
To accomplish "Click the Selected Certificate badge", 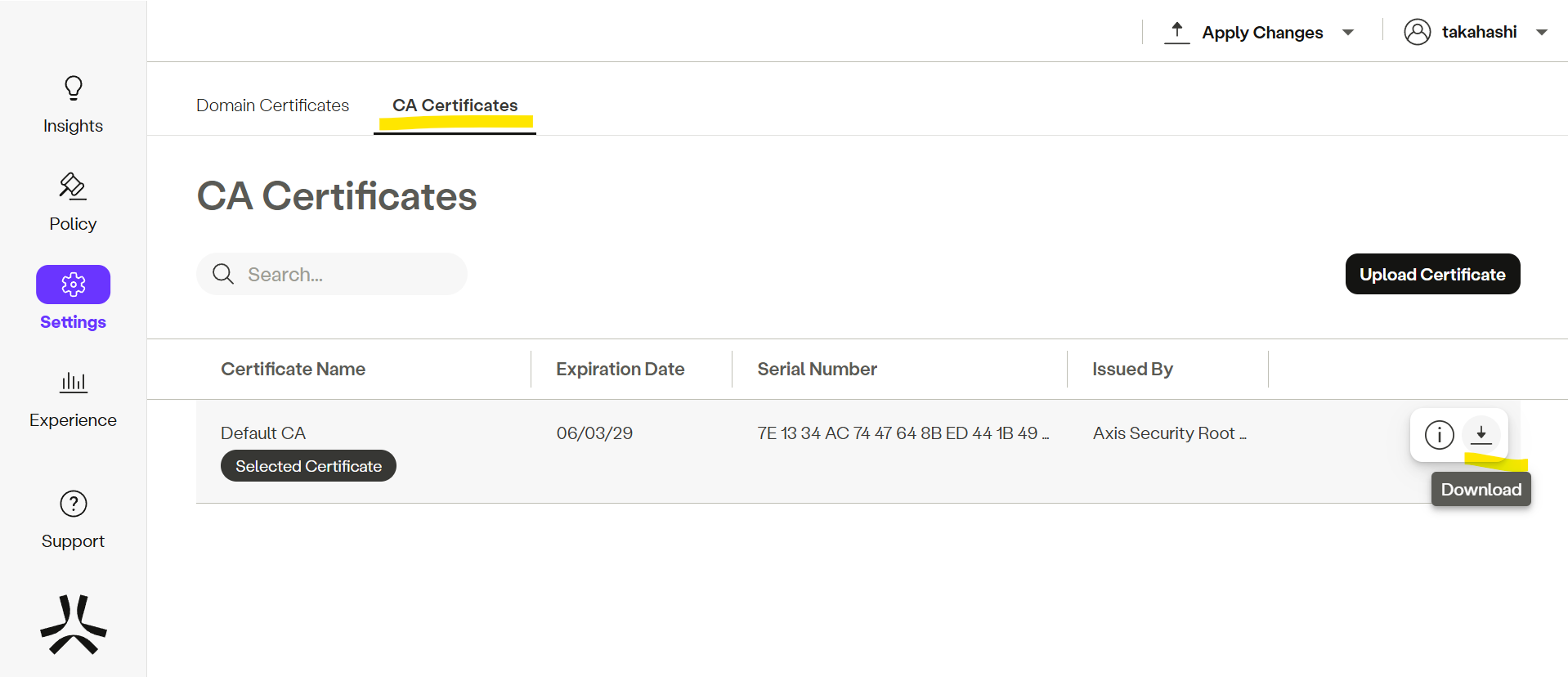I will [308, 466].
